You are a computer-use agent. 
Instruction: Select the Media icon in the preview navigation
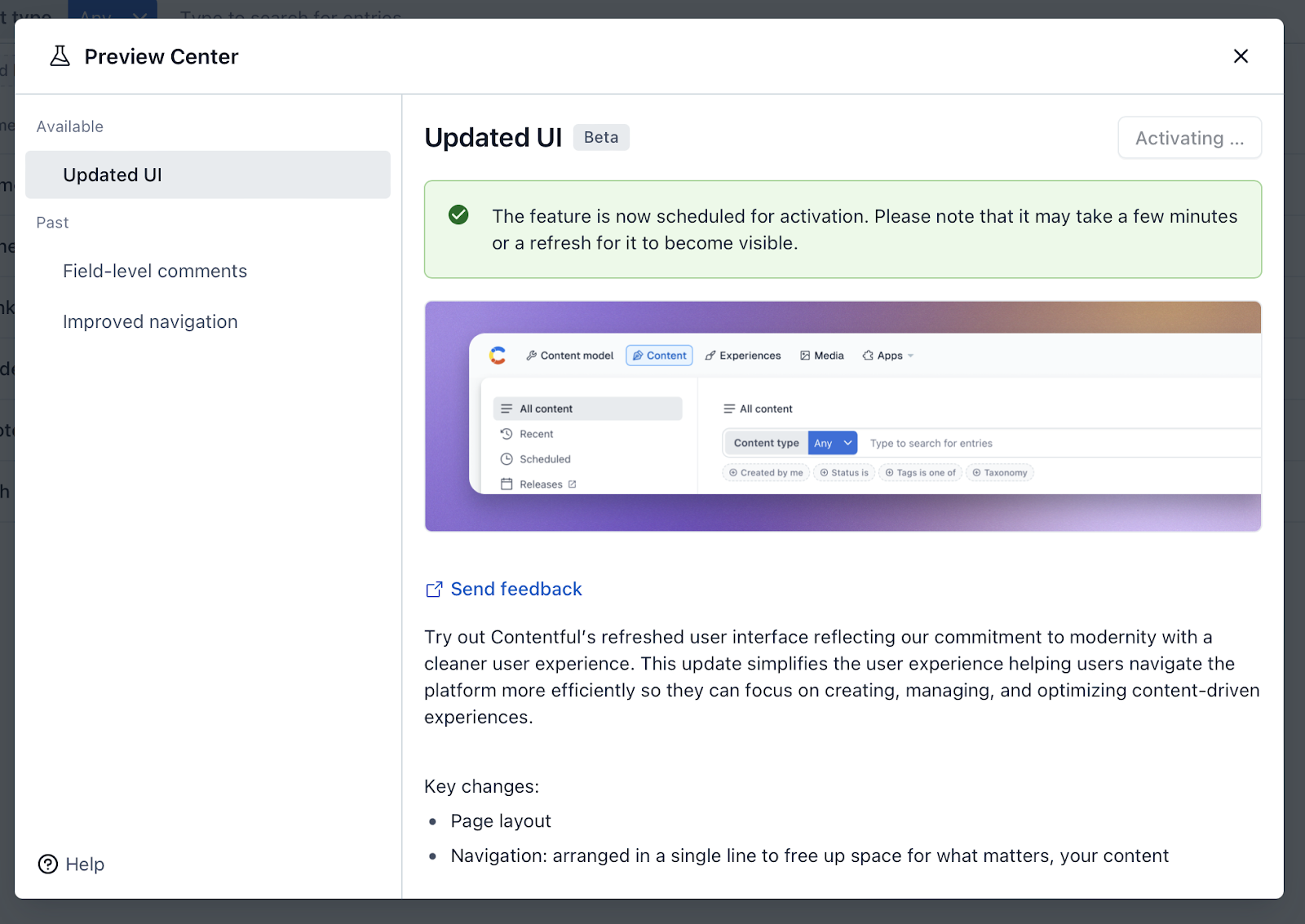804,355
